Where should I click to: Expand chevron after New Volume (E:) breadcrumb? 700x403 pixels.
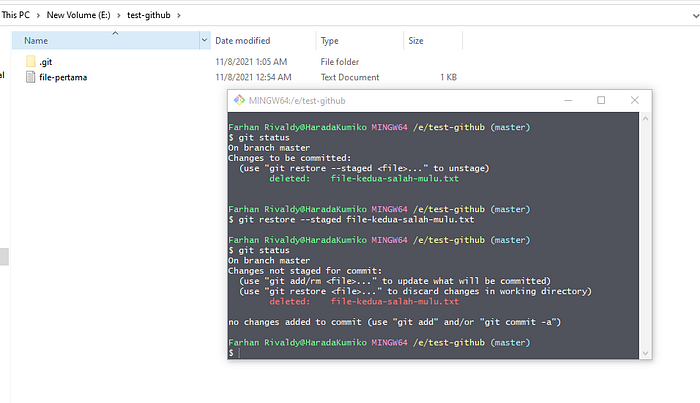pos(119,16)
